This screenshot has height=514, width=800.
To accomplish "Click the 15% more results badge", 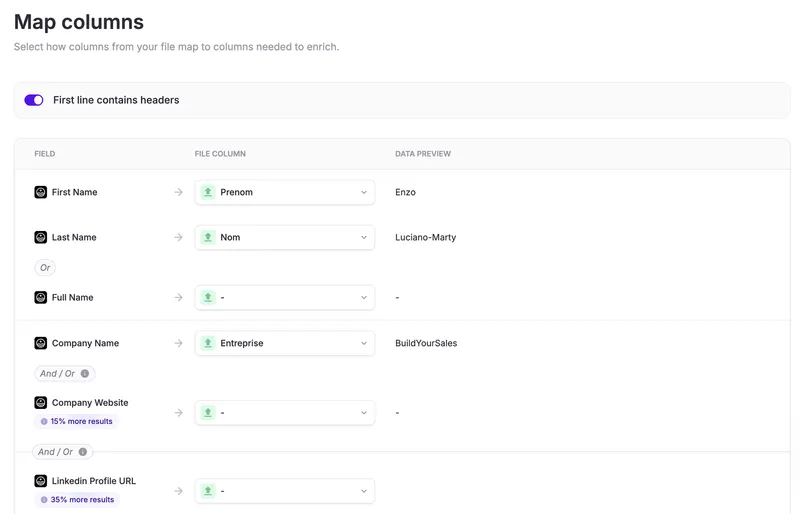I will 76,422.
